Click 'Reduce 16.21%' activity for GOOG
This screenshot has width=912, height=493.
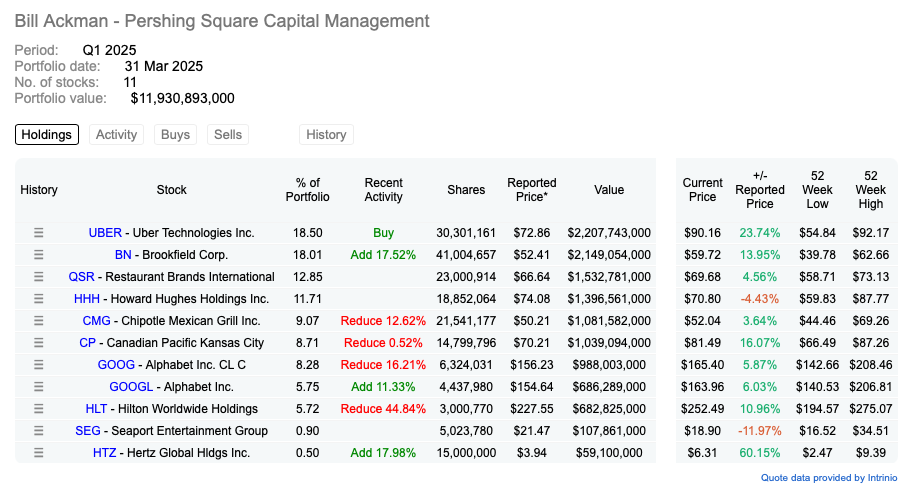pyautogui.click(x=383, y=365)
